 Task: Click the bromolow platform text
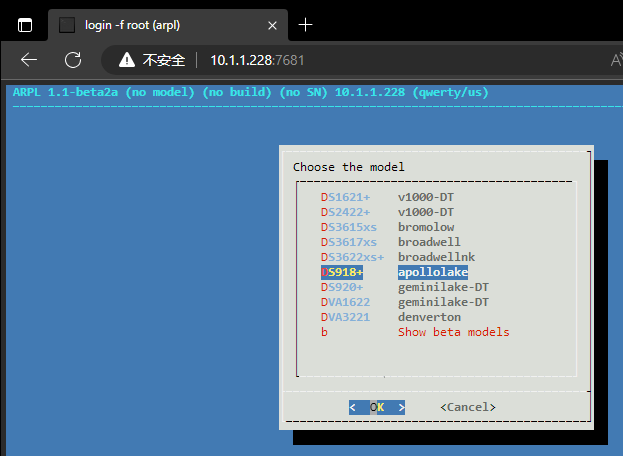[x=426, y=227]
